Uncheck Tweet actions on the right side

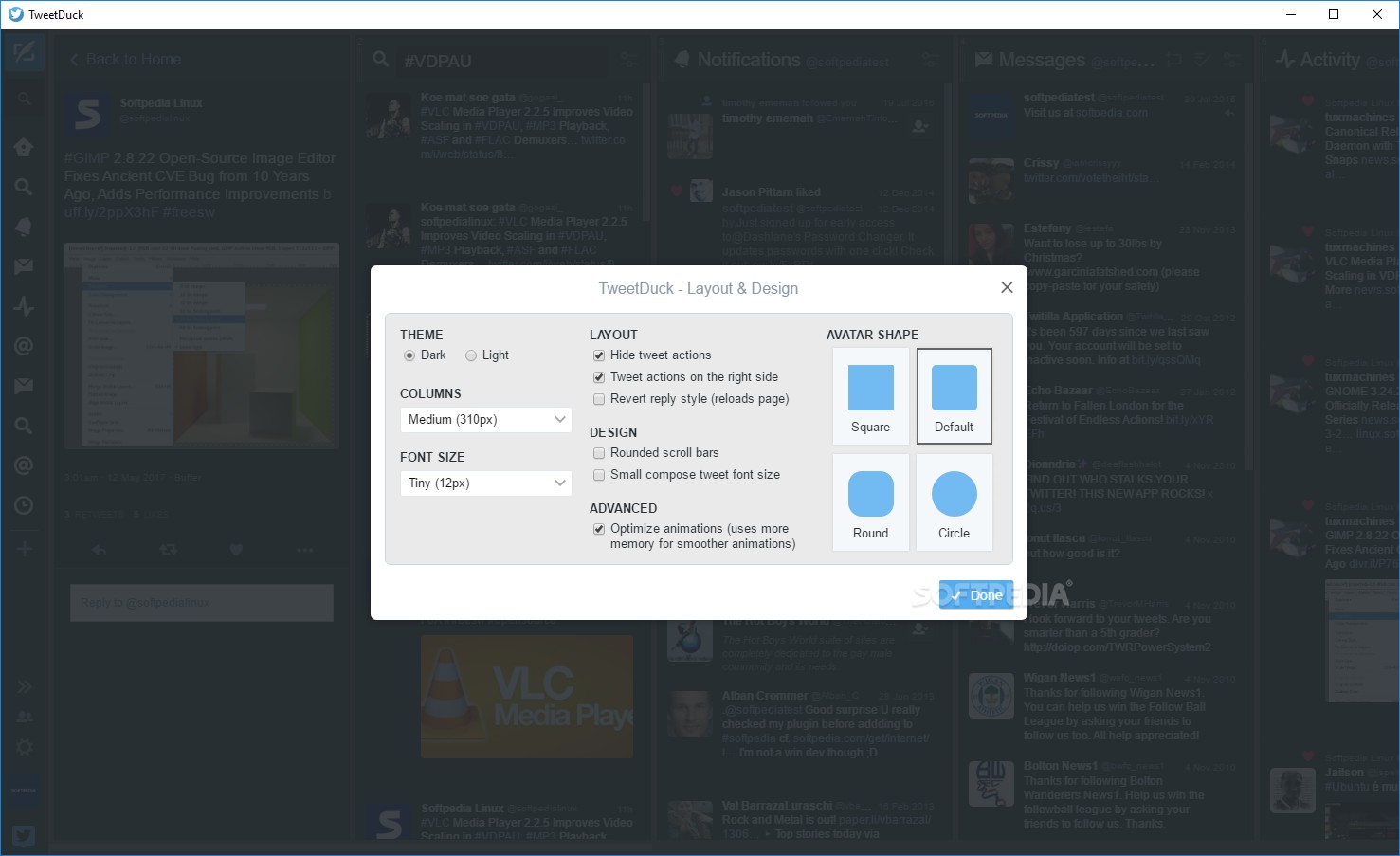click(x=599, y=377)
